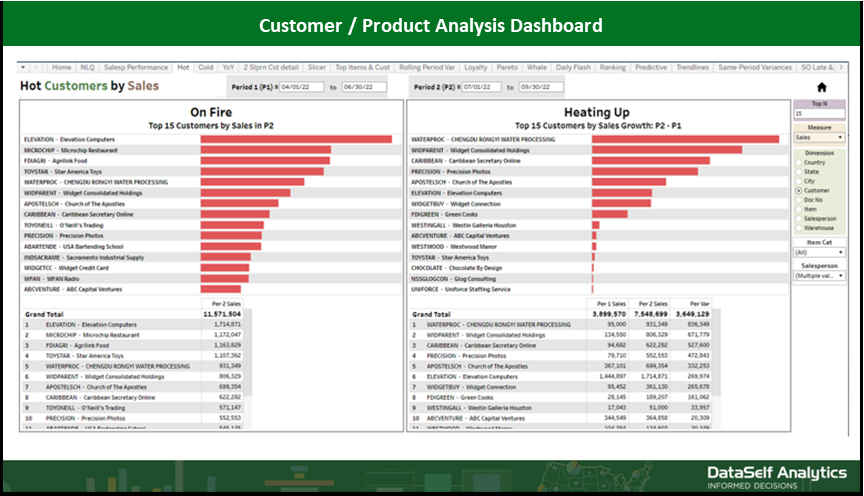
Task: Open the SO Late tab
Action: point(817,67)
